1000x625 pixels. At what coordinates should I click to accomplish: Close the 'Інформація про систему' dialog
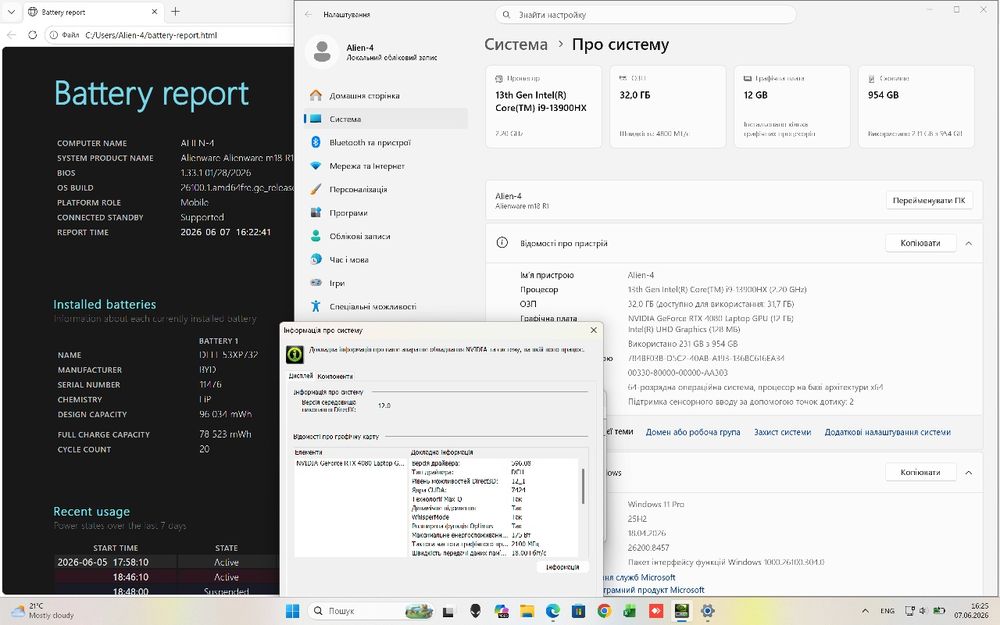(594, 330)
